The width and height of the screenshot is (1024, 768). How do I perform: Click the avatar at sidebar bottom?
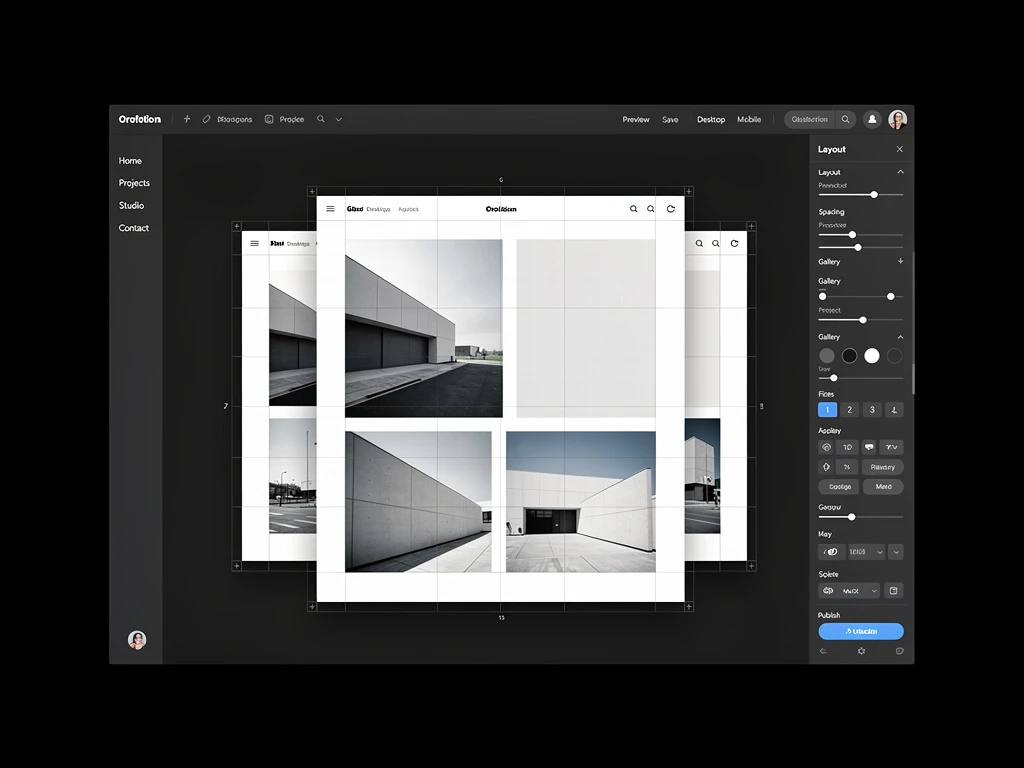(137, 640)
